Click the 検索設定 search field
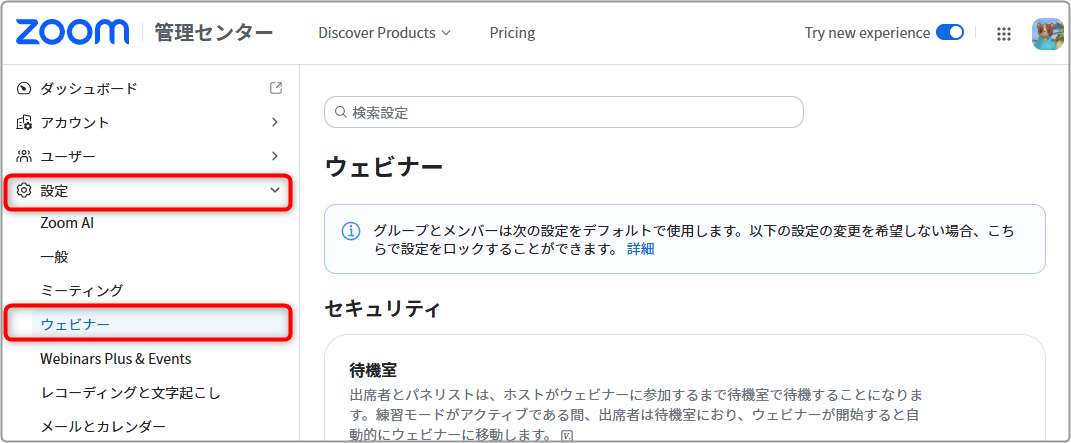Viewport: 1071px width, 443px height. [564, 112]
